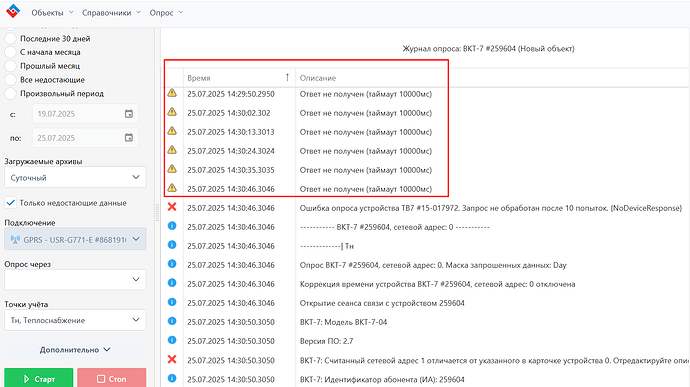Click warning icon for 14:30:35.3035 row
This screenshot has height=387, width=690.
click(172, 169)
